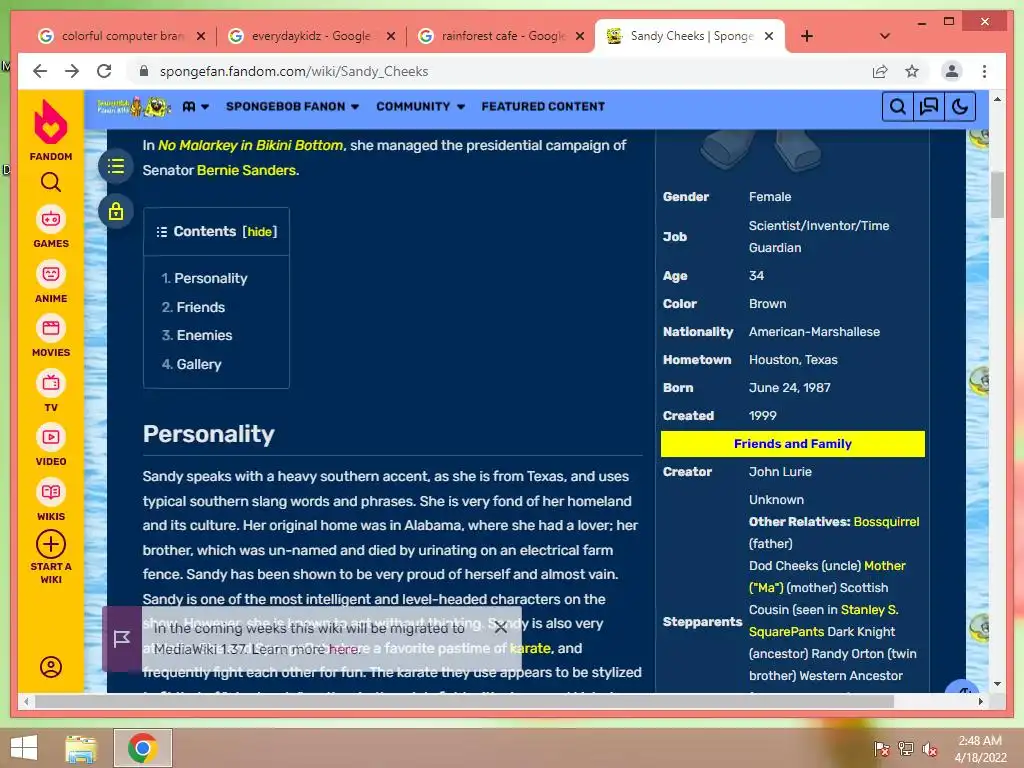Click the page lock icon
Image resolution: width=1024 pixels, height=768 pixels.
coord(116,211)
